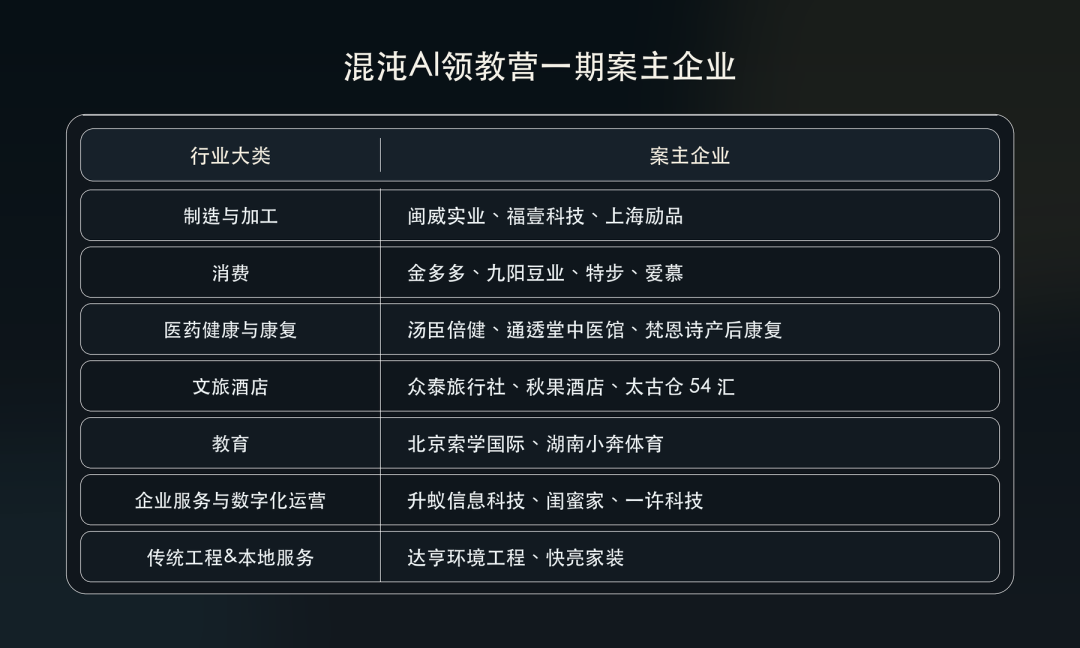Screen dimensions: 1080x648
Task: Click the company name 太古仓 54 汇
Action: (x=680, y=387)
